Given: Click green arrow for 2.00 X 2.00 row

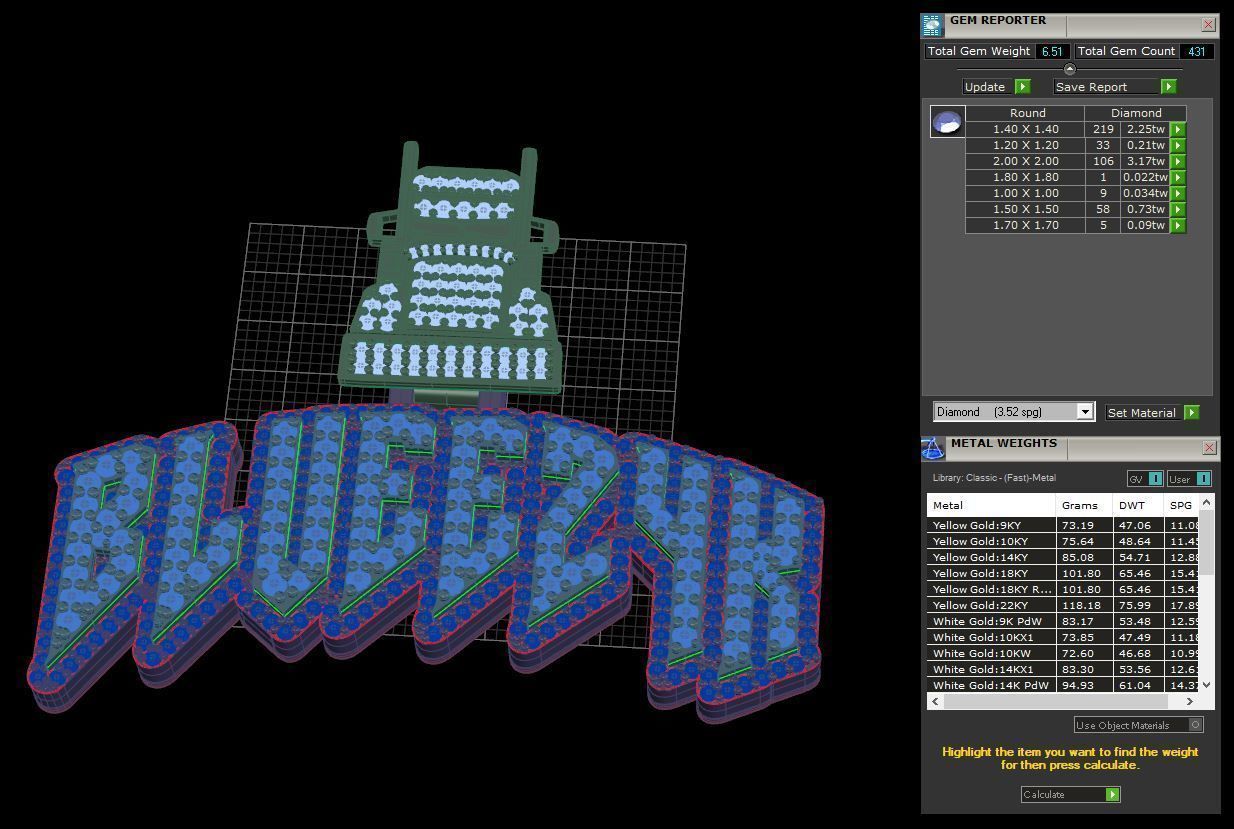Looking at the screenshot, I should [1178, 161].
